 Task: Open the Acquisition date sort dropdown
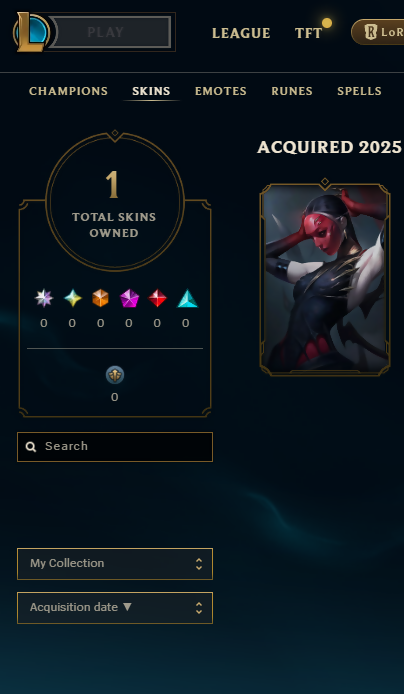coord(115,608)
